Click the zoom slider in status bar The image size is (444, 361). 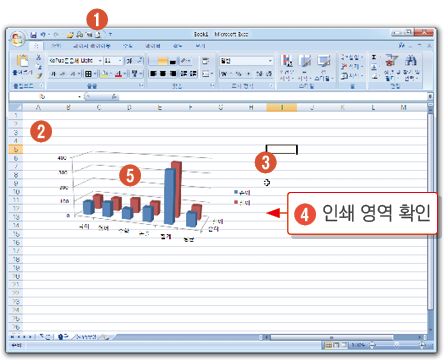click(397, 345)
